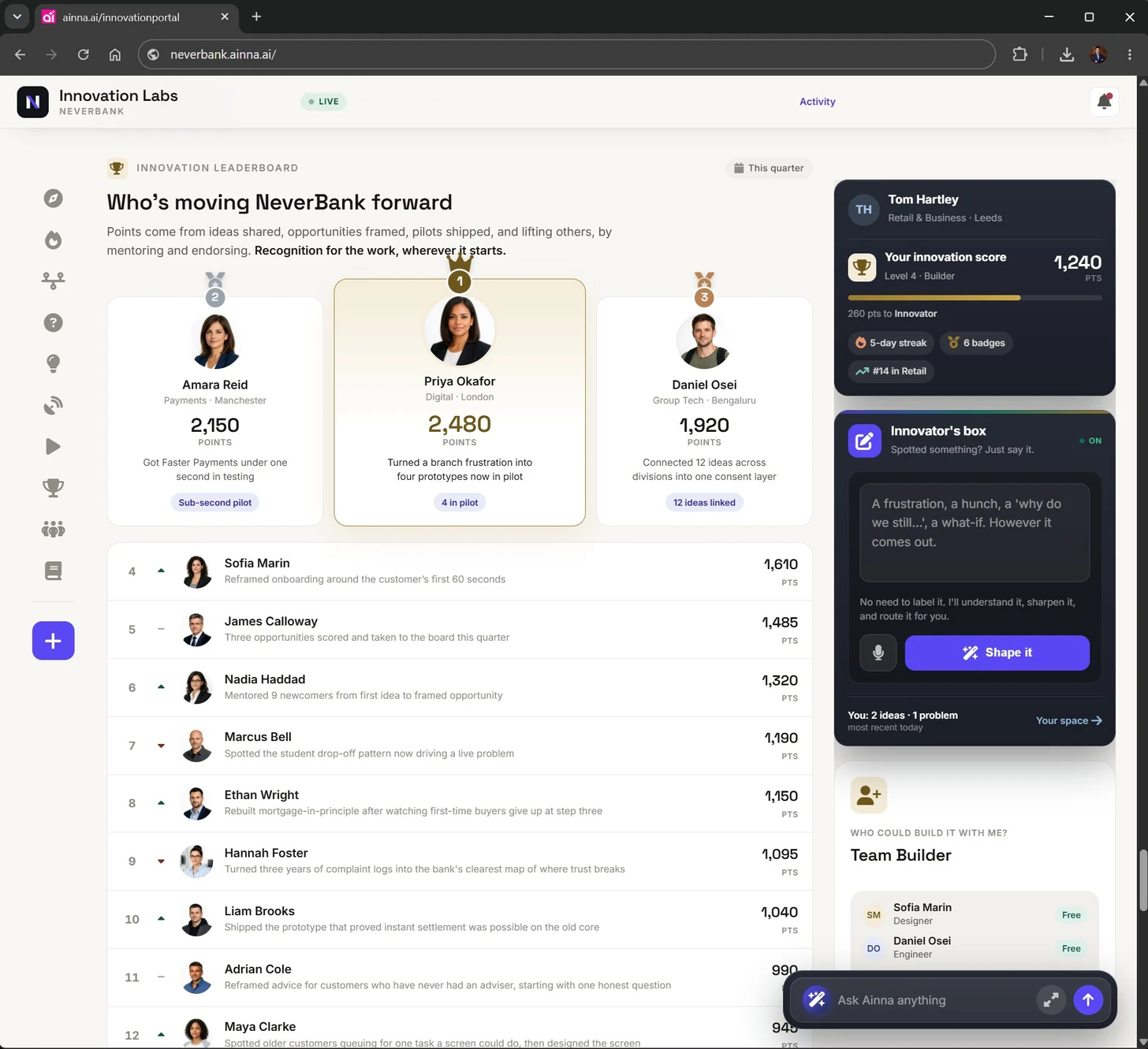This screenshot has width=1148, height=1049.
Task: Click the 5-day streak badge
Action: 891,343
